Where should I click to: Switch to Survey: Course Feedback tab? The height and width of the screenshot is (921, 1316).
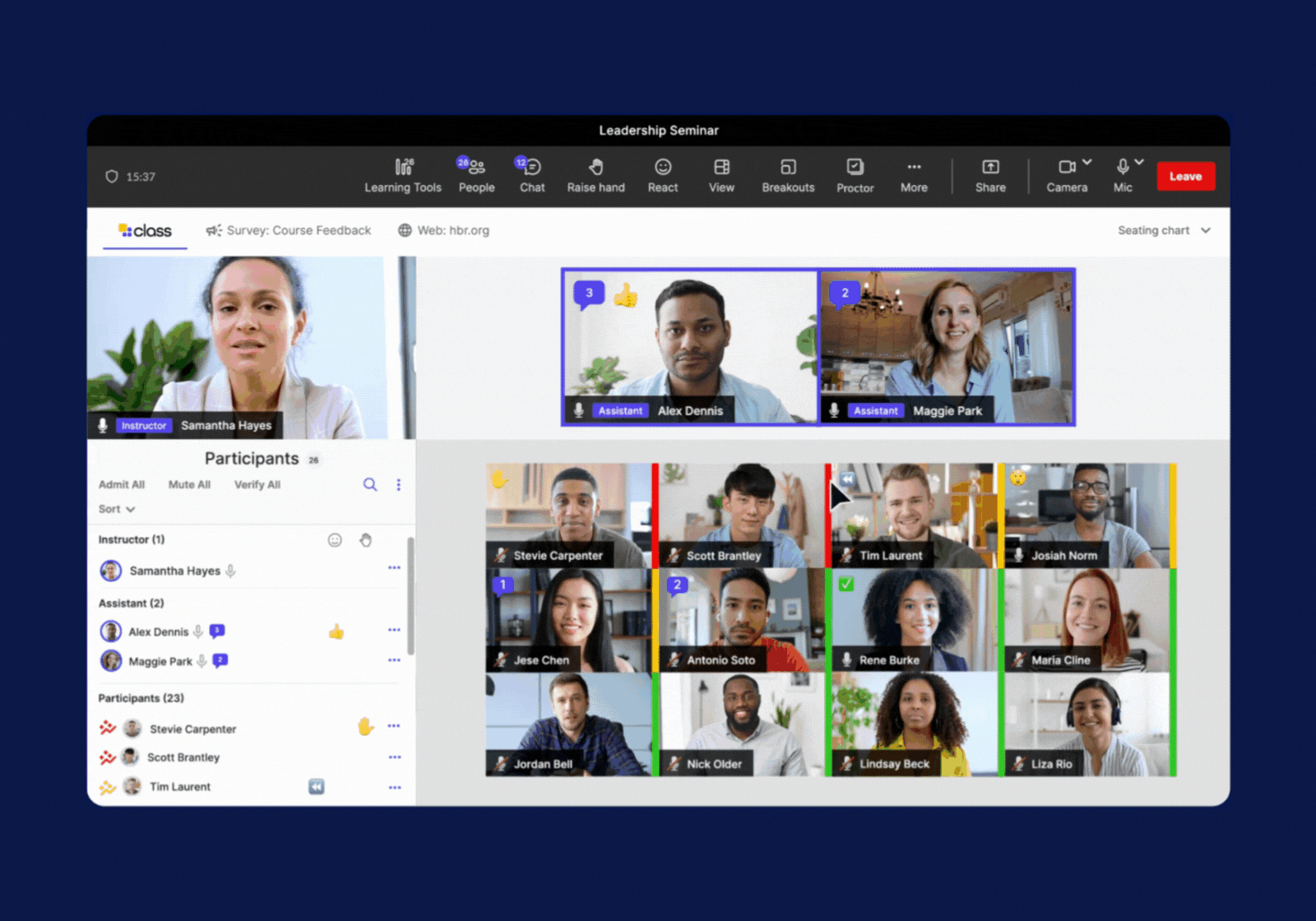coord(289,230)
